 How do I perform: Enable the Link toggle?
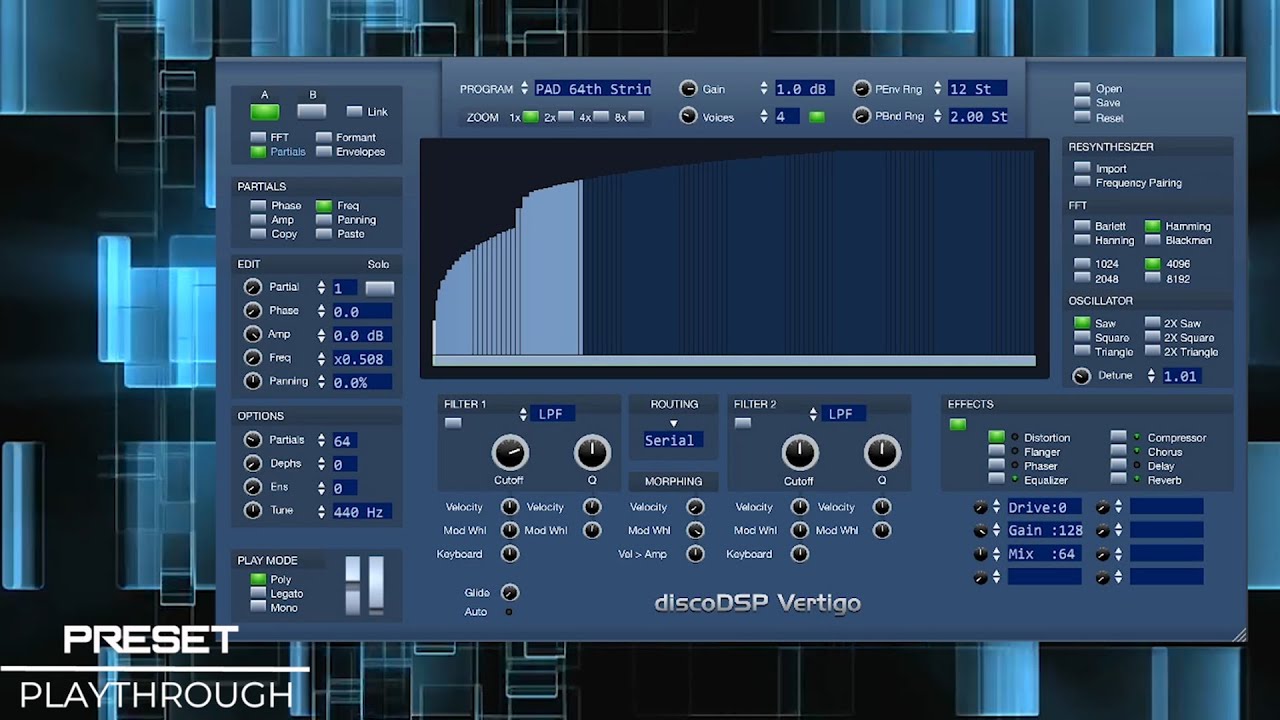pyautogui.click(x=354, y=112)
